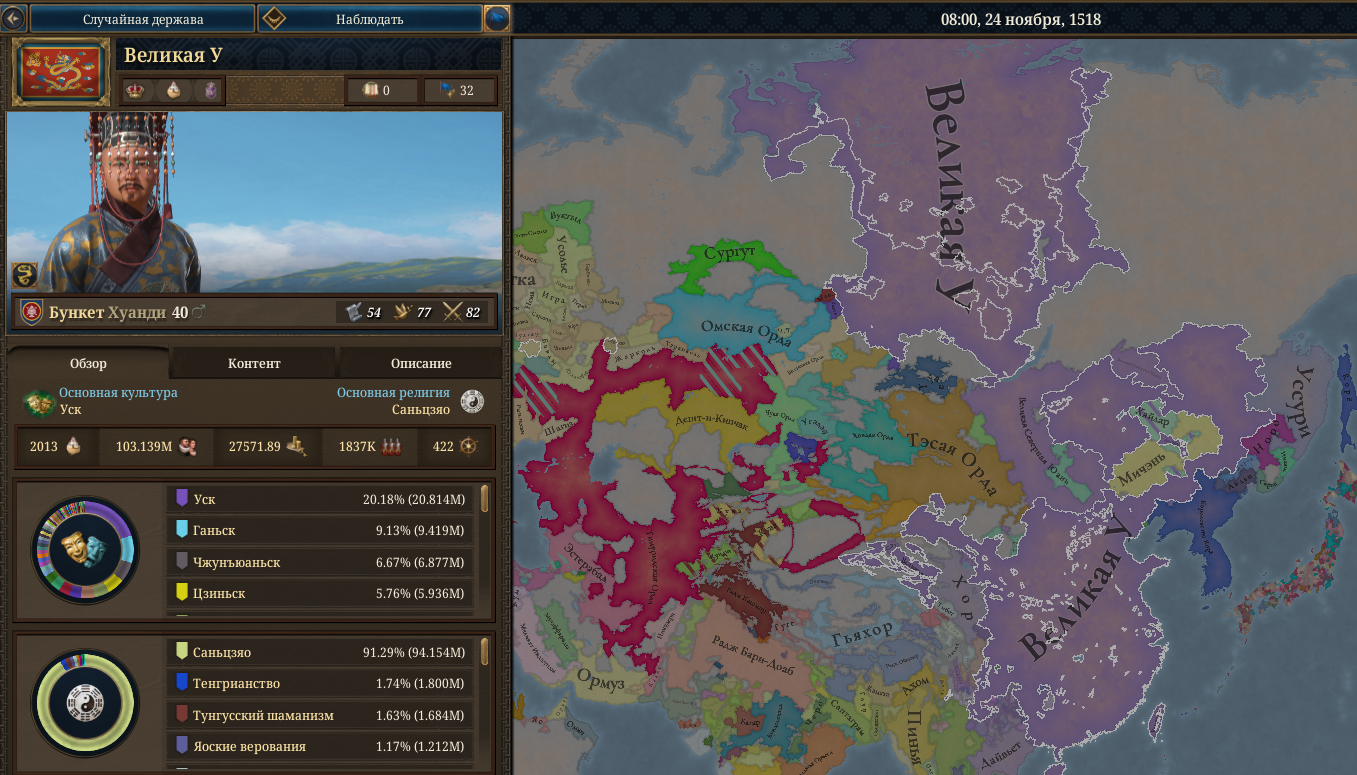Select the Ганьск culture row
Screen dimensions: 1357x775
322,530
